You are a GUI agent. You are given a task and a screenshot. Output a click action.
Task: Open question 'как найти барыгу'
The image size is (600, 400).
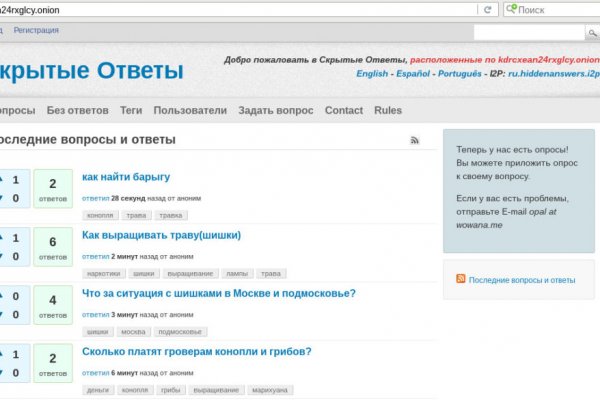coord(126,177)
